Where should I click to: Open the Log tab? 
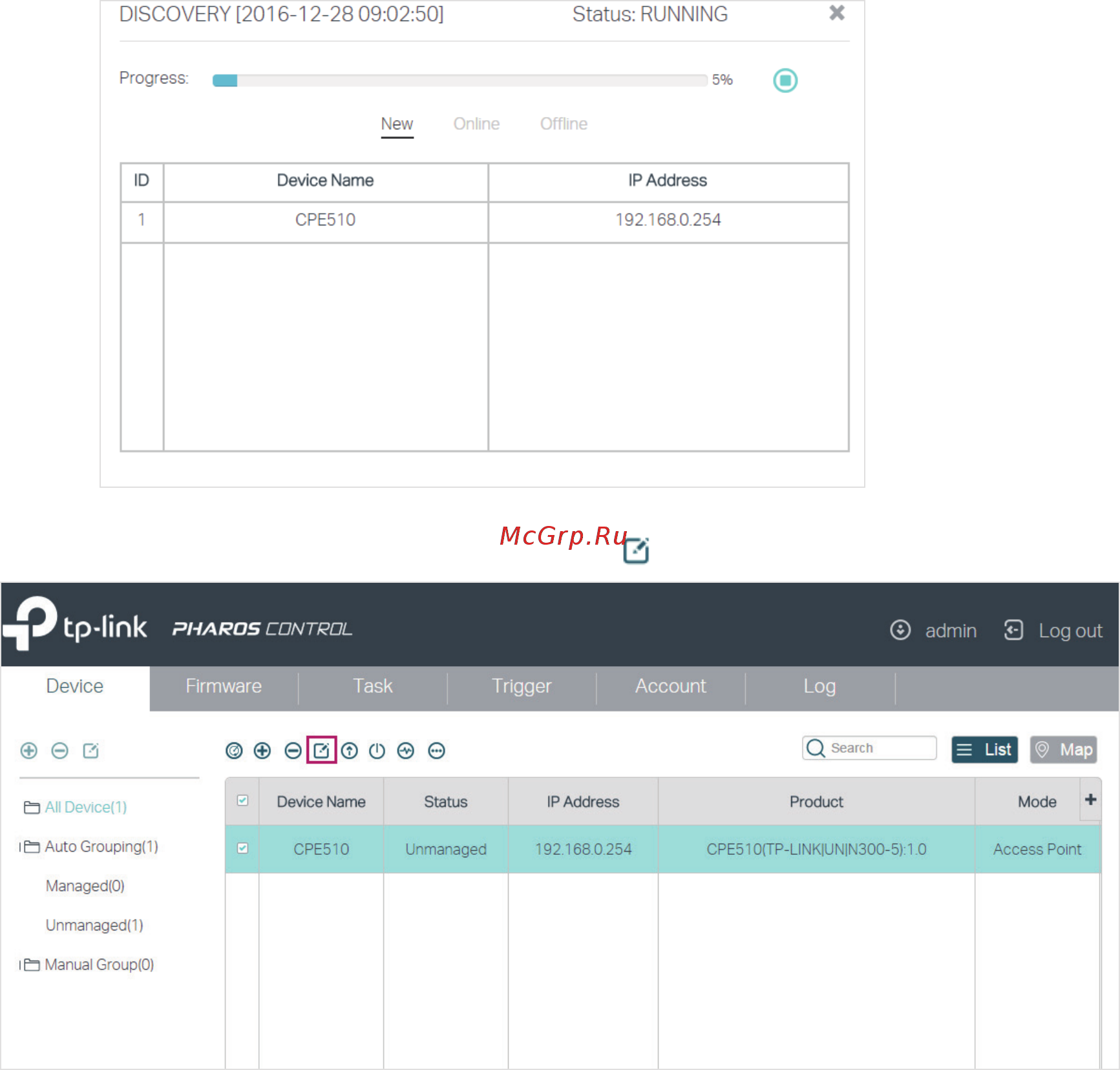[x=819, y=686]
